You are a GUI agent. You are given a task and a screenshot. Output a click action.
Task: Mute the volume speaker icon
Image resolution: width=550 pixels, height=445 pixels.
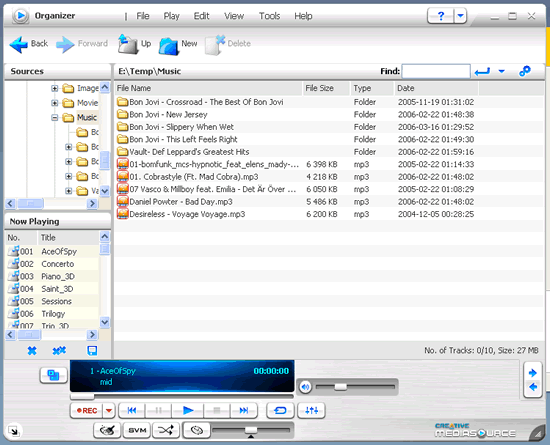coord(306,387)
